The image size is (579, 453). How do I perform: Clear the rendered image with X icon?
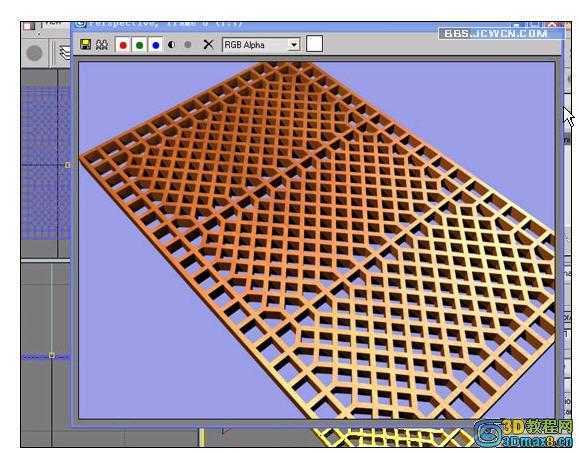(x=209, y=45)
